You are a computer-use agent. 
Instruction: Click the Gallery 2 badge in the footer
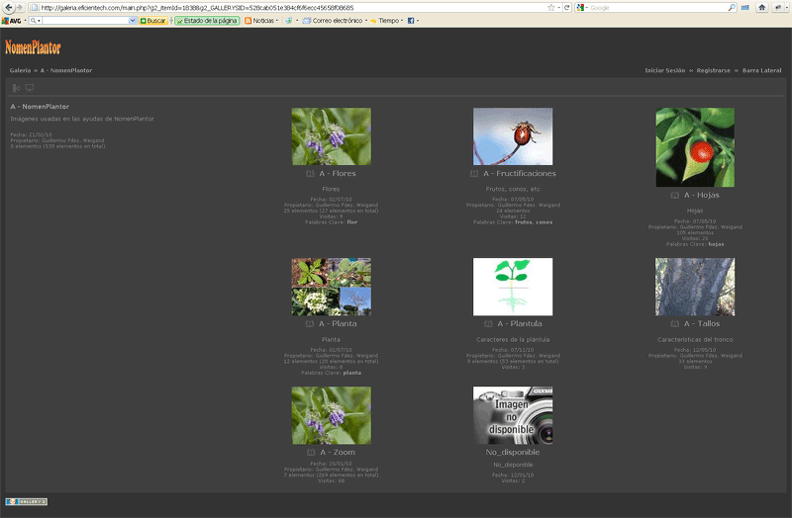26,501
